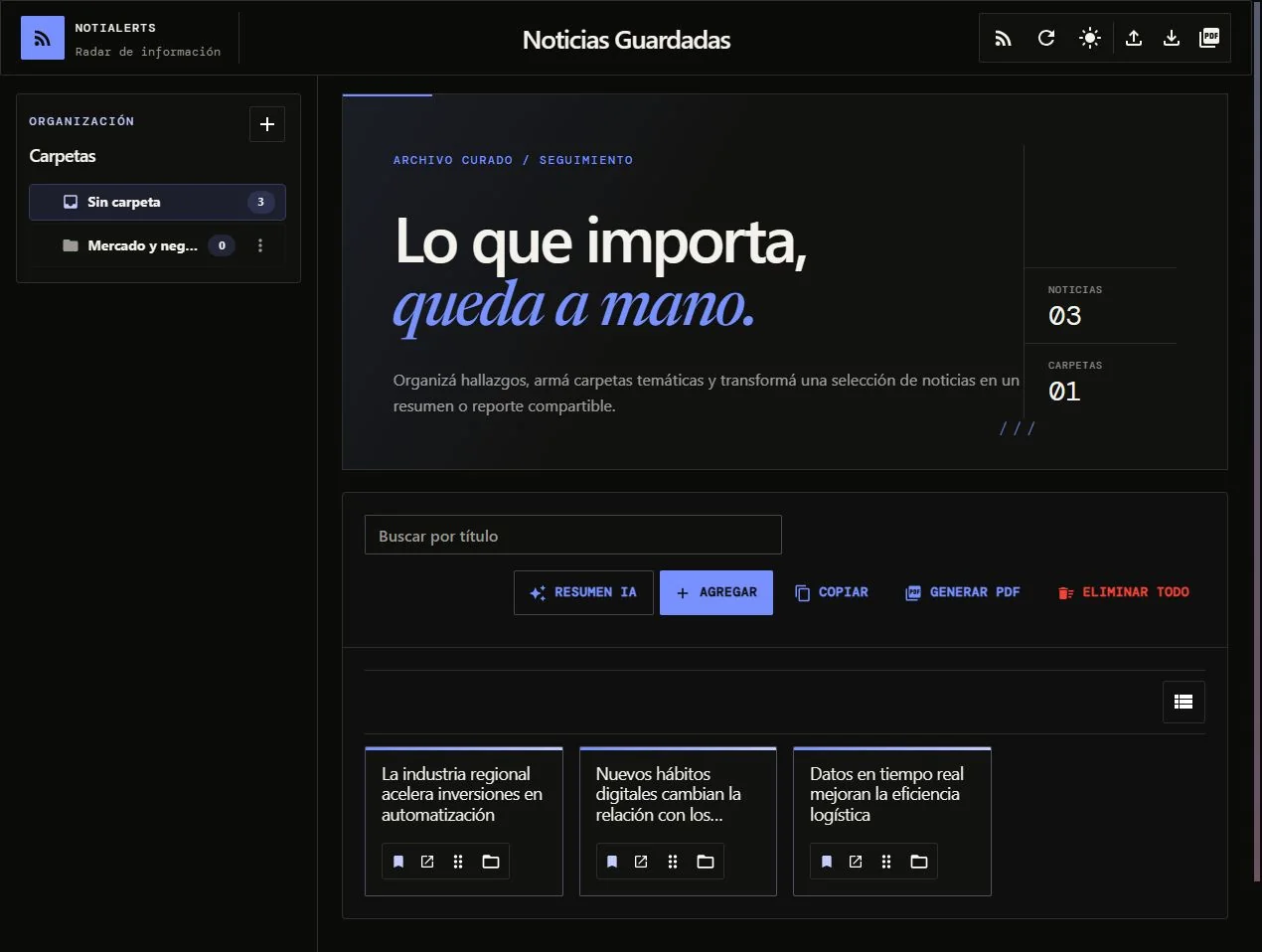Click drag handle icon on Nuevos hábitos digitales card
The height and width of the screenshot is (952, 1262).
(673, 862)
